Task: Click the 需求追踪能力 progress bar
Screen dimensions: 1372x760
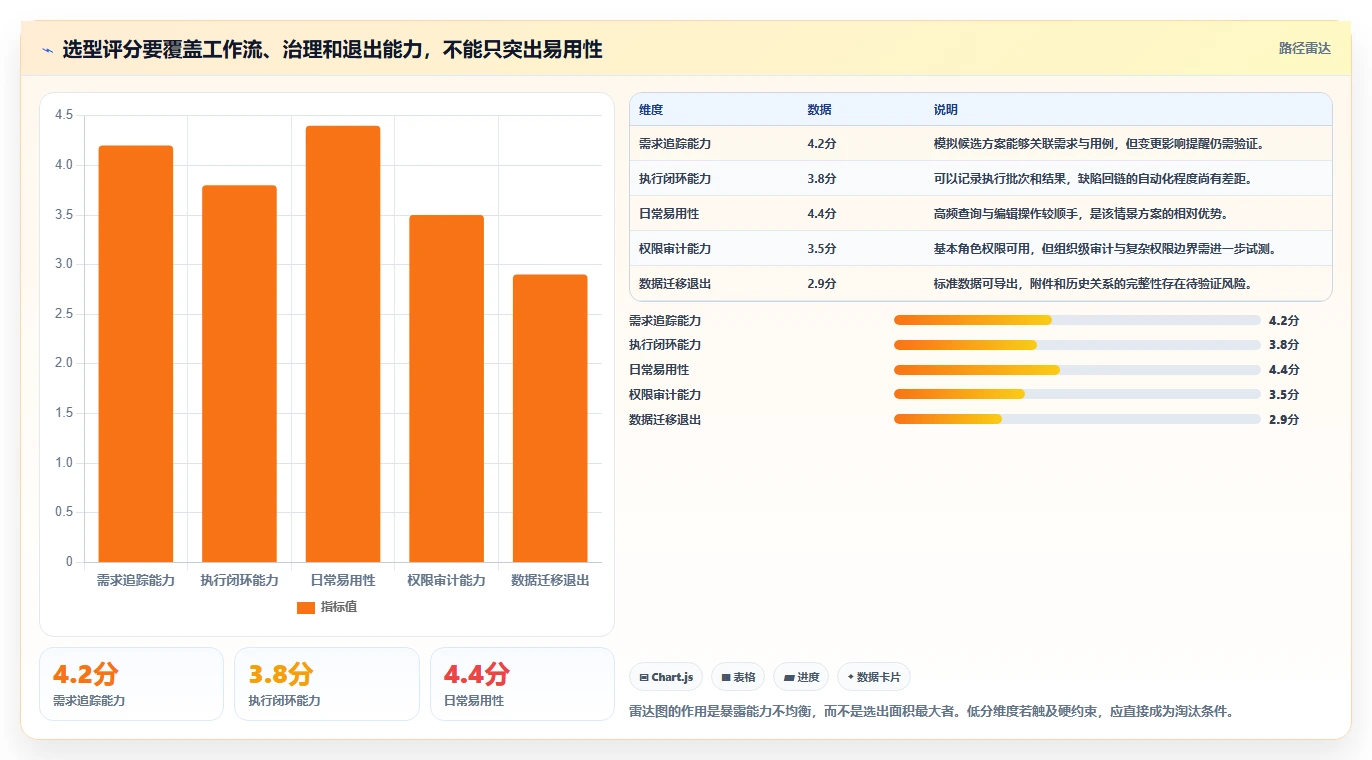Action: (x=1077, y=320)
